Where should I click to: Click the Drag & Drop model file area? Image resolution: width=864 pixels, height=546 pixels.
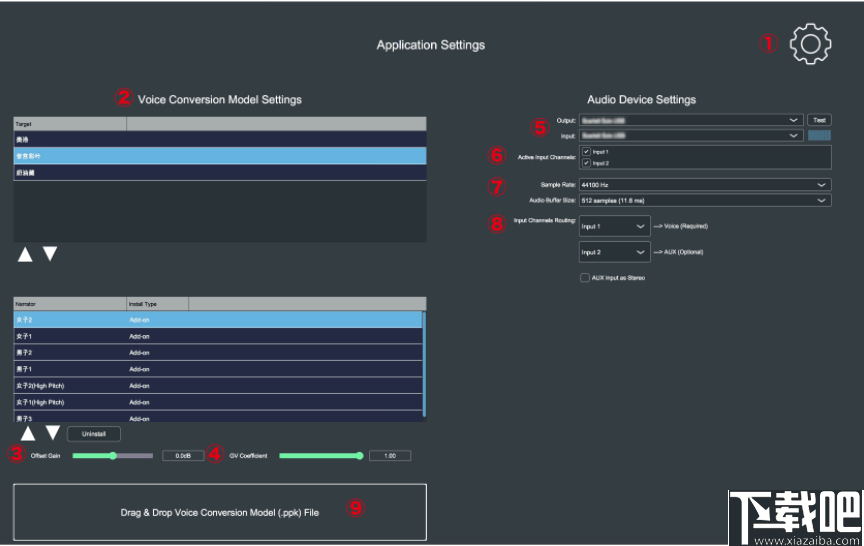[220, 512]
